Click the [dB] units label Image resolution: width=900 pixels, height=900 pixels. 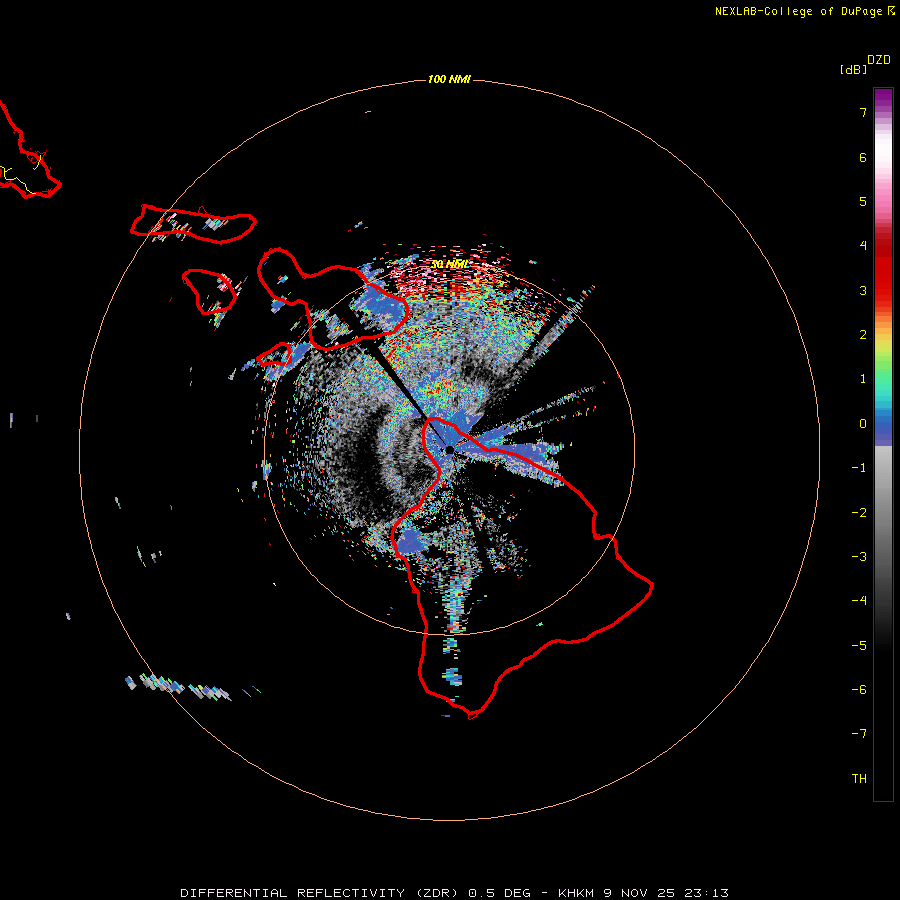tap(853, 69)
